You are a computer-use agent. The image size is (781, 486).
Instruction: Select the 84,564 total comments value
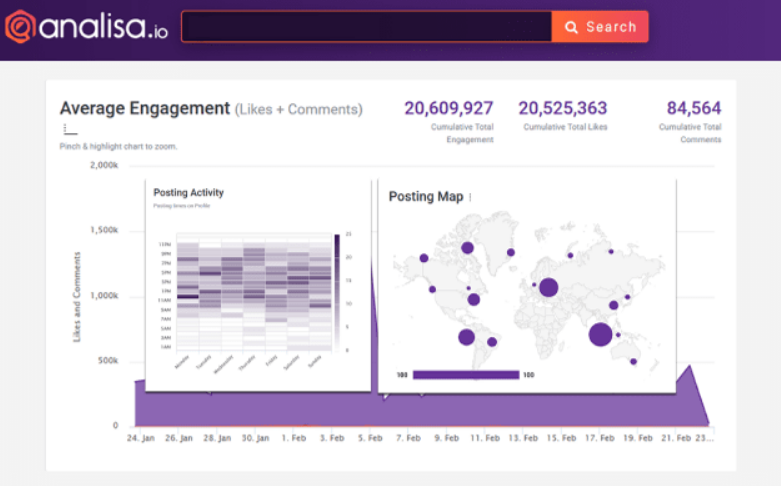[694, 108]
